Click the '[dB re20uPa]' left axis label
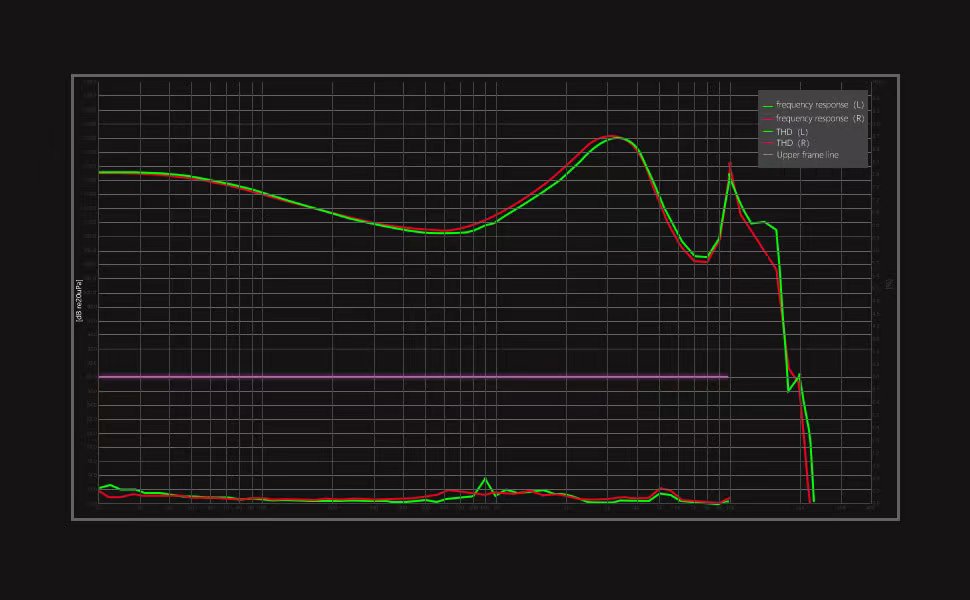Image resolution: width=970 pixels, height=600 pixels. click(x=77, y=301)
